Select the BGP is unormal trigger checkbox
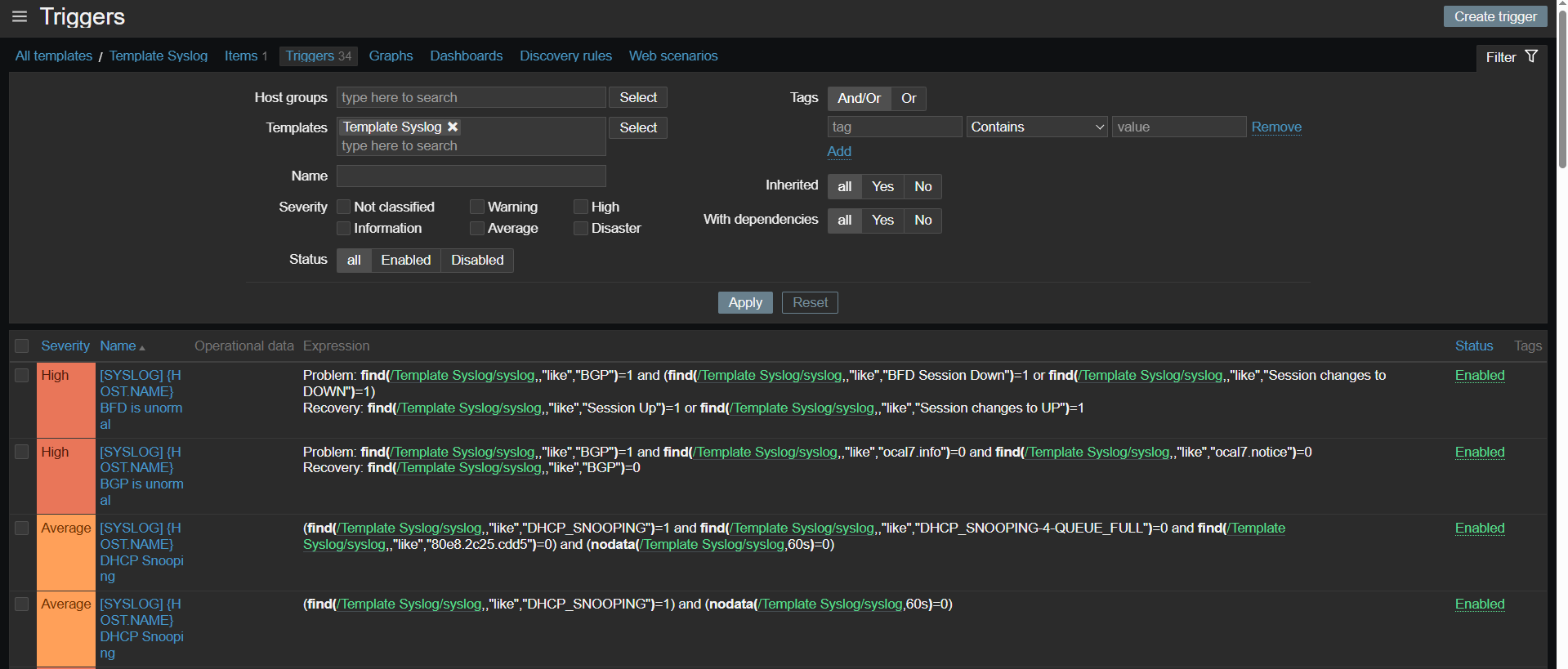Viewport: 1568px width, 669px height. point(22,452)
